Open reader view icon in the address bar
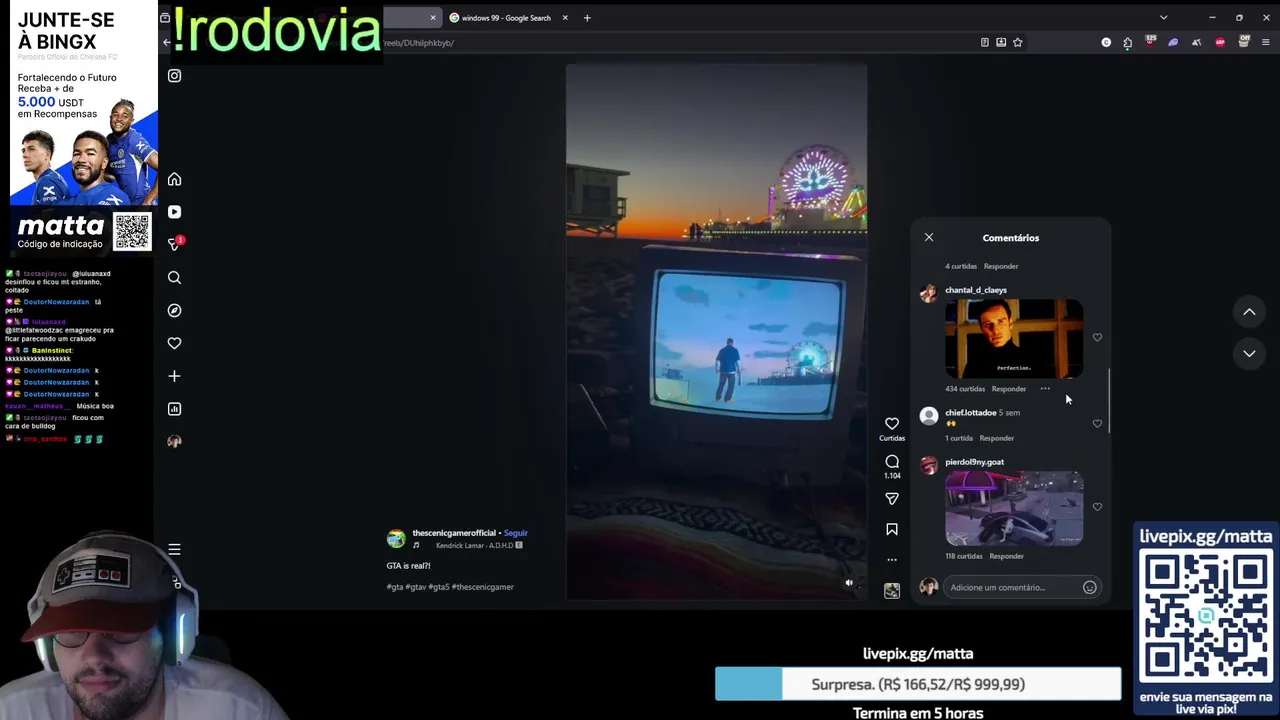The width and height of the screenshot is (1280, 720). [x=985, y=42]
